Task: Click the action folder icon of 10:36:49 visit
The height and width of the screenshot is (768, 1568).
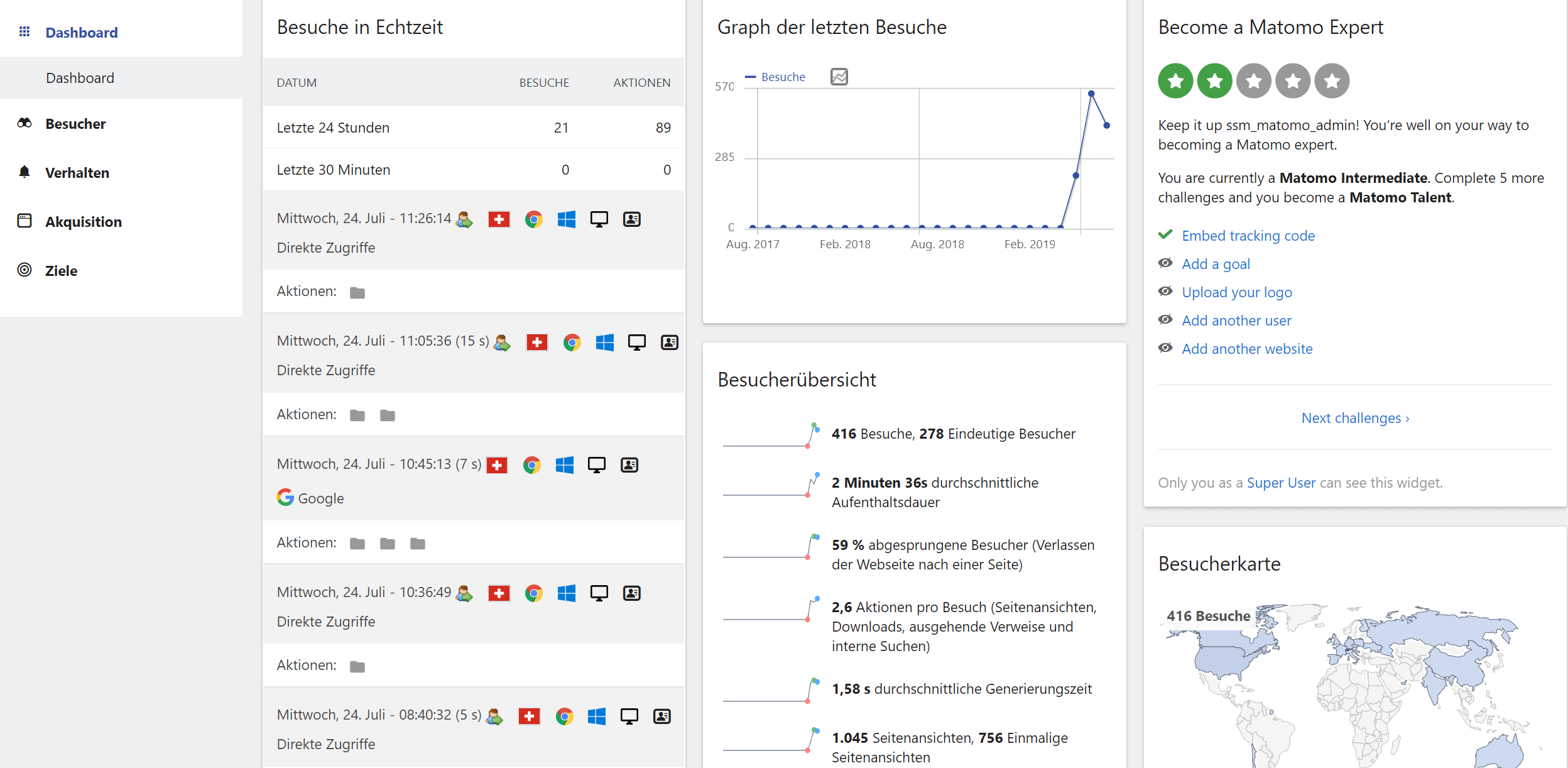Action: 357,666
